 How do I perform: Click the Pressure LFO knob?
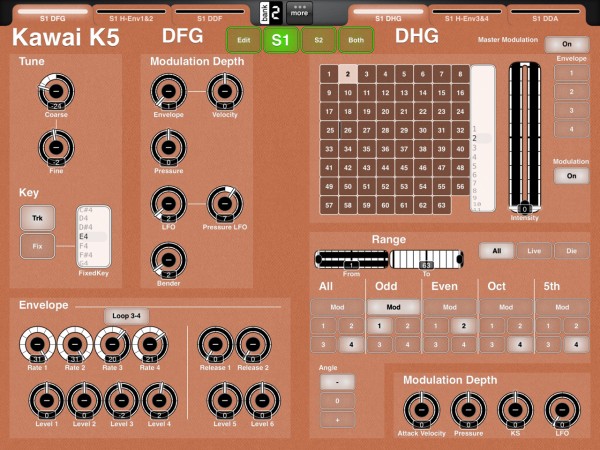(x=225, y=204)
